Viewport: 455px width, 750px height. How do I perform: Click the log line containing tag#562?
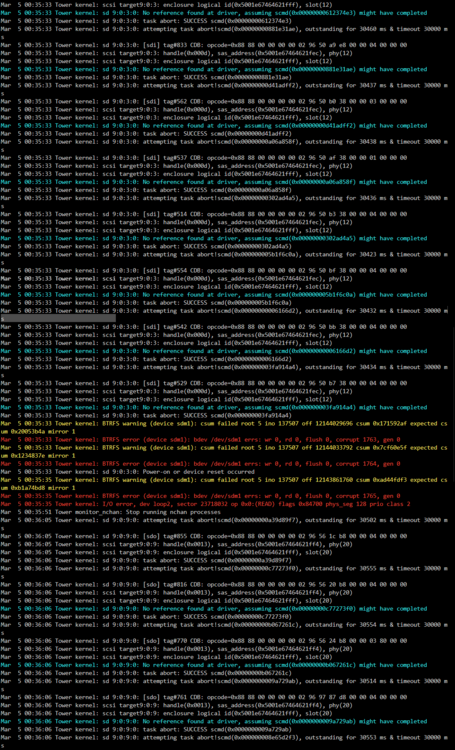pos(204,101)
